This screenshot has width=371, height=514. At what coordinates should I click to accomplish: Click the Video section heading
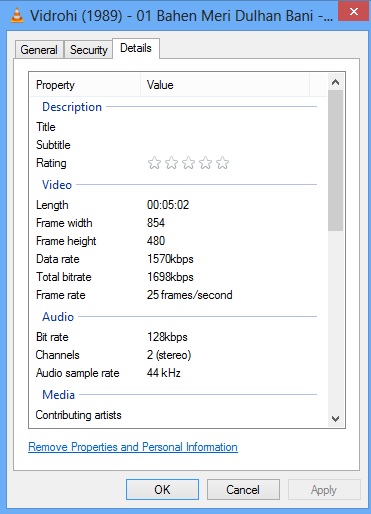click(57, 185)
